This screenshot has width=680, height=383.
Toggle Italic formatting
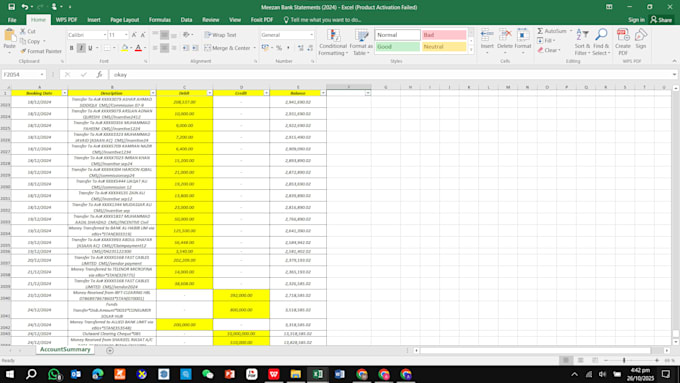click(81, 48)
